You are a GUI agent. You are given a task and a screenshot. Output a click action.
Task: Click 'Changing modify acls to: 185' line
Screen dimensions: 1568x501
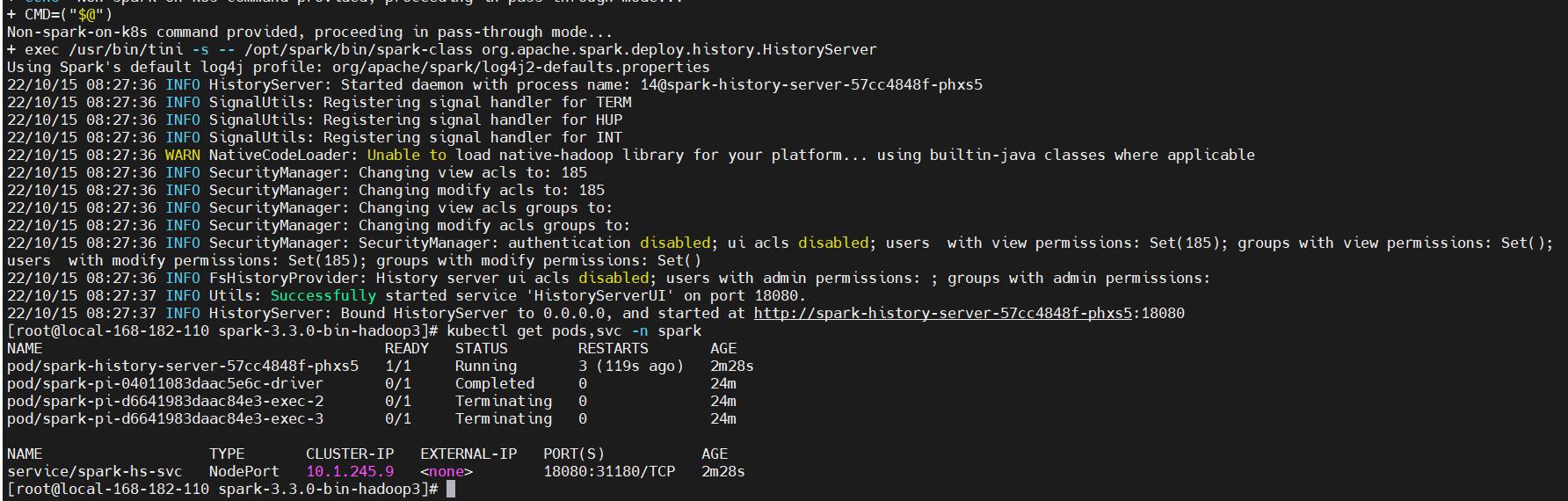tap(306, 190)
